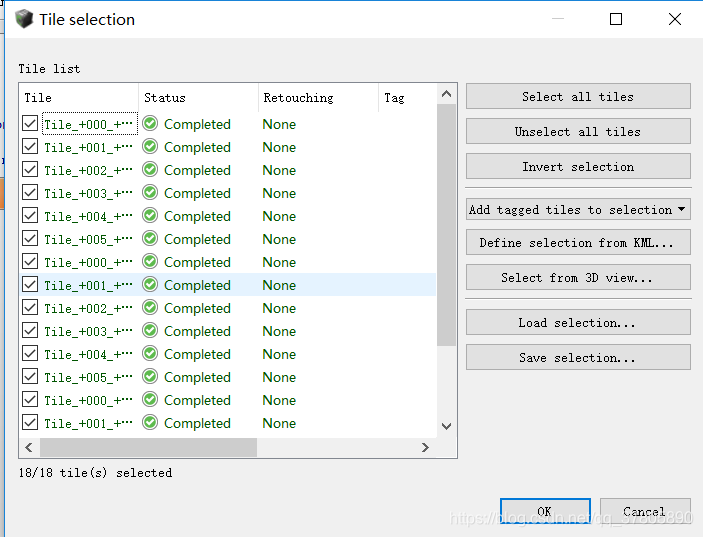Open Add tagged tiles to selection dropdown
This screenshot has width=703, height=537.
(x=578, y=209)
